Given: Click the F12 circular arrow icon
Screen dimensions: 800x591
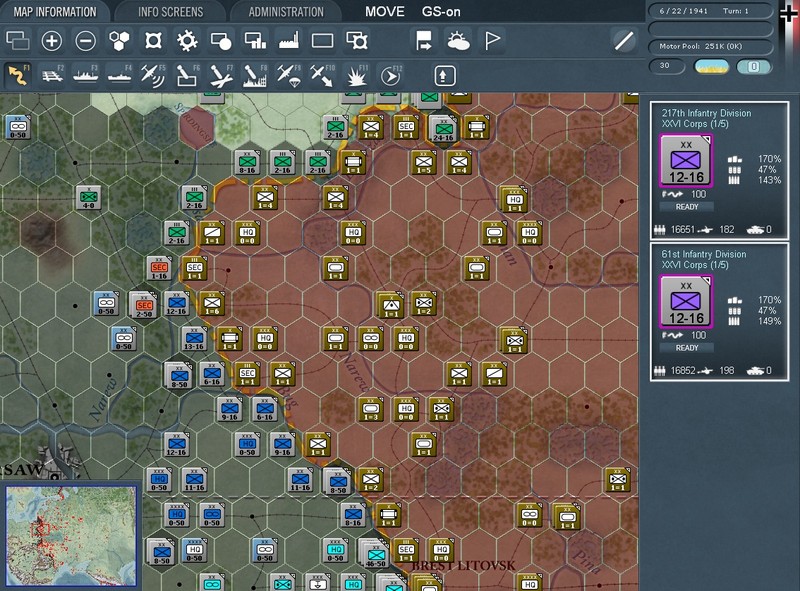Looking at the screenshot, I should click(x=390, y=76).
